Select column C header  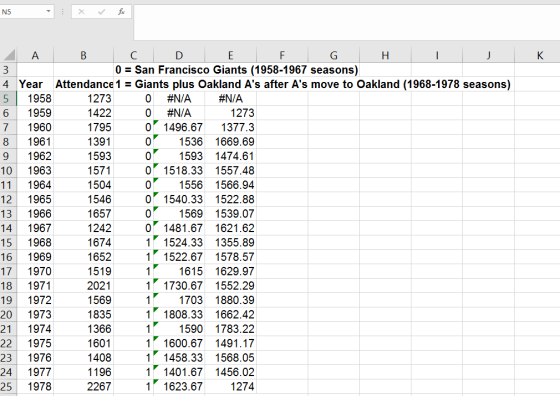coord(134,55)
